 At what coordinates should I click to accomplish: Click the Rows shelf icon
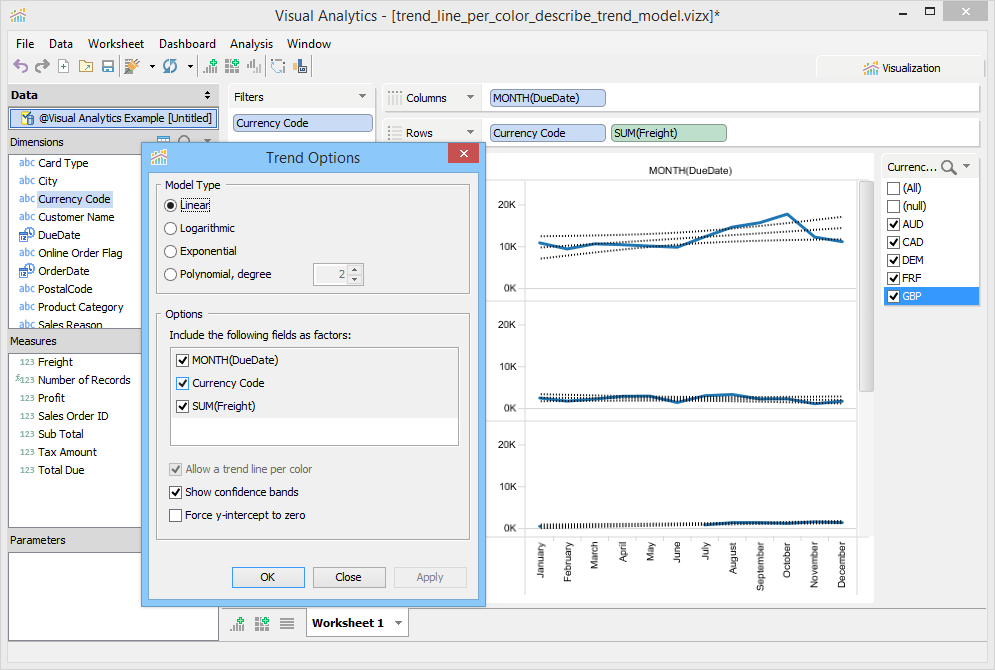pos(395,133)
